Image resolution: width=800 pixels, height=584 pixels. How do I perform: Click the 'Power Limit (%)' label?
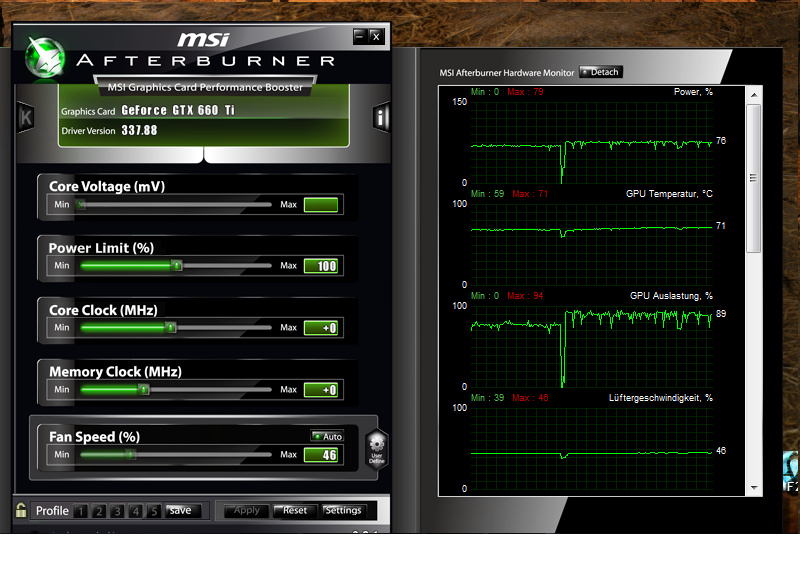coord(101,248)
